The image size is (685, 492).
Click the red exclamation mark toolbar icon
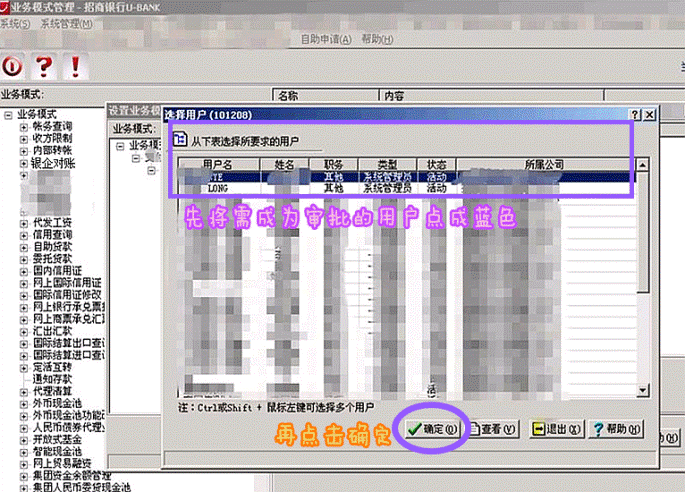point(74,66)
